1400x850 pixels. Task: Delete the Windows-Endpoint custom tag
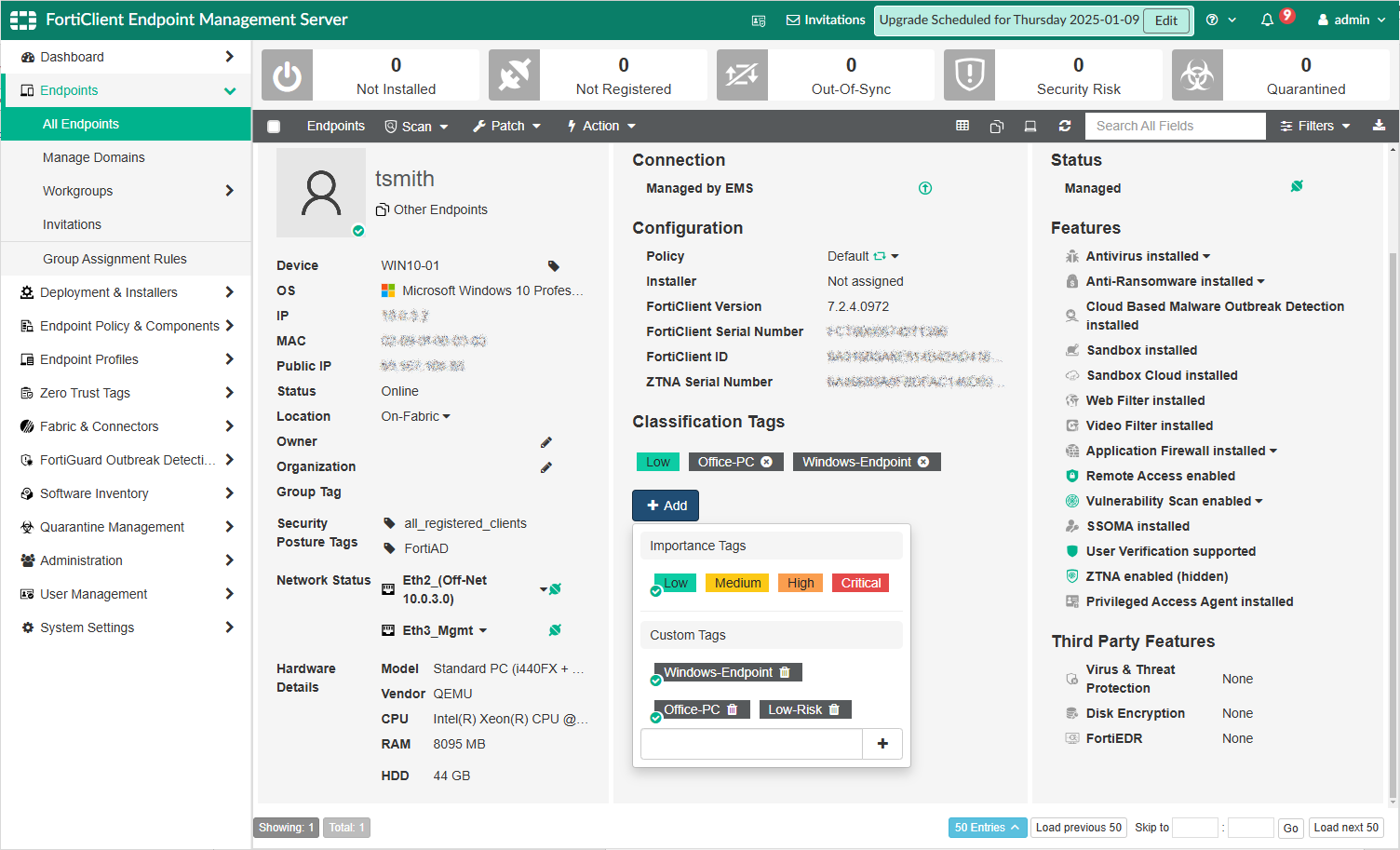click(785, 672)
